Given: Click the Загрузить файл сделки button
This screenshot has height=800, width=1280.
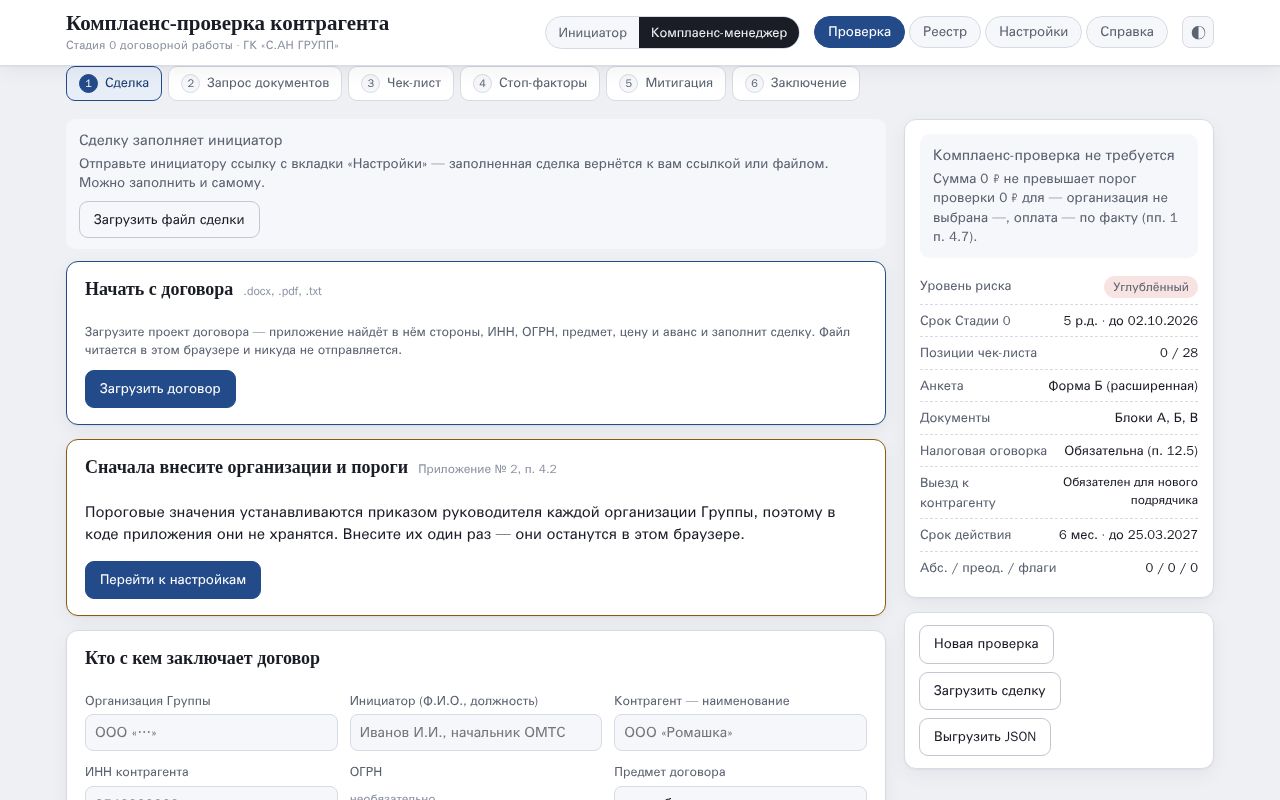Looking at the screenshot, I should pyautogui.click(x=169, y=220).
